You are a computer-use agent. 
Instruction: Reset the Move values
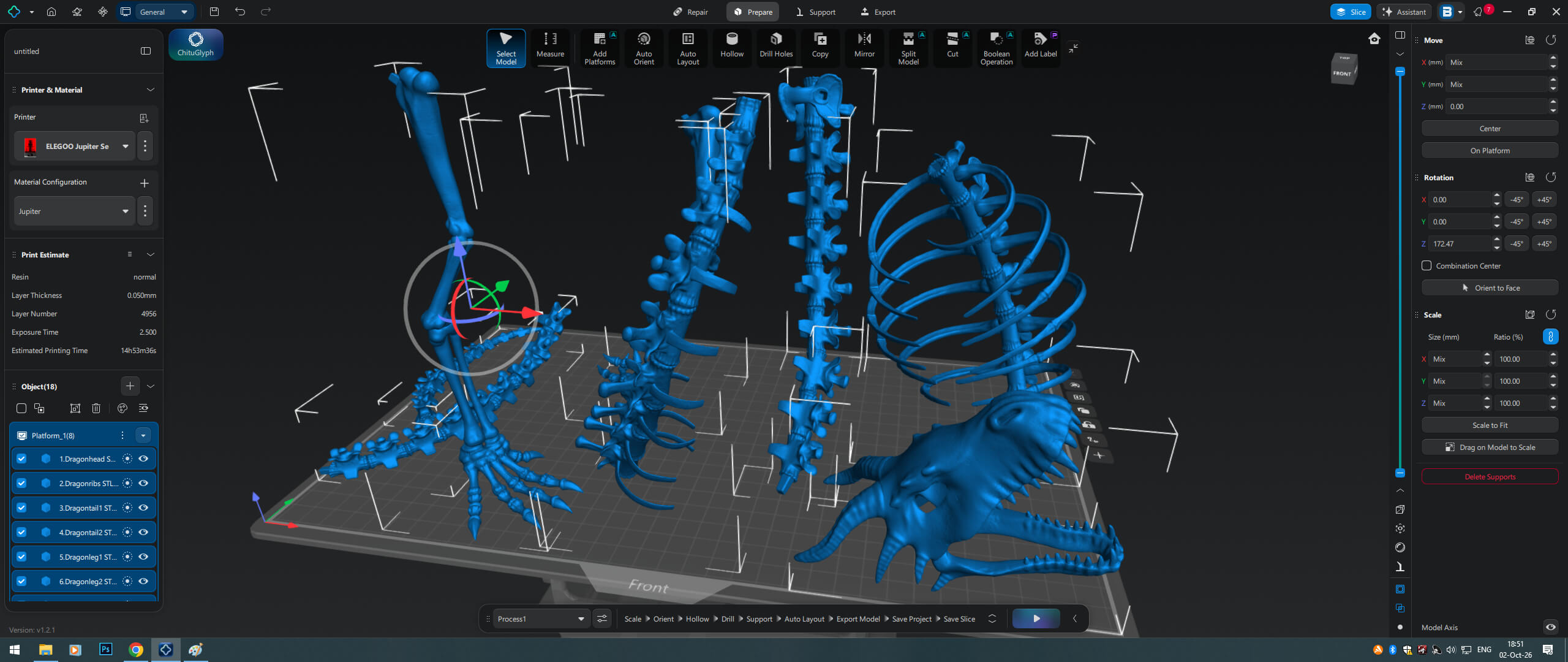(1551, 40)
